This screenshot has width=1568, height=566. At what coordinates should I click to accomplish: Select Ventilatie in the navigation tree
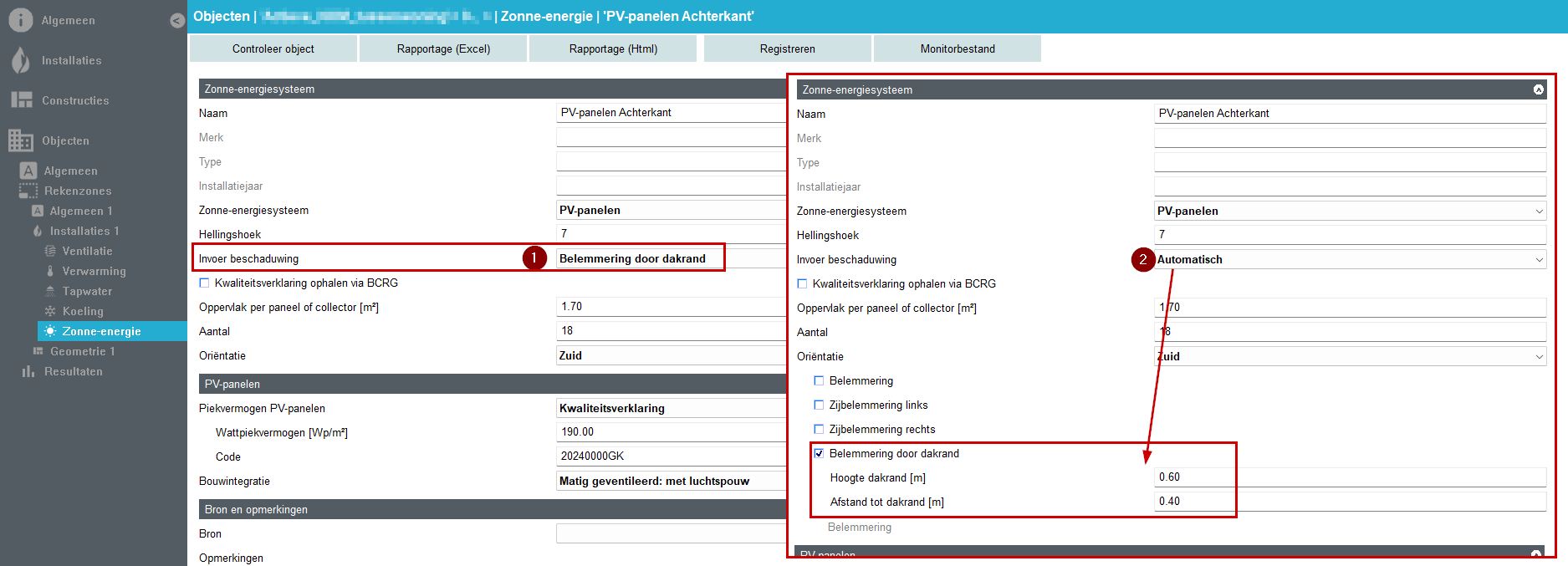click(x=87, y=251)
